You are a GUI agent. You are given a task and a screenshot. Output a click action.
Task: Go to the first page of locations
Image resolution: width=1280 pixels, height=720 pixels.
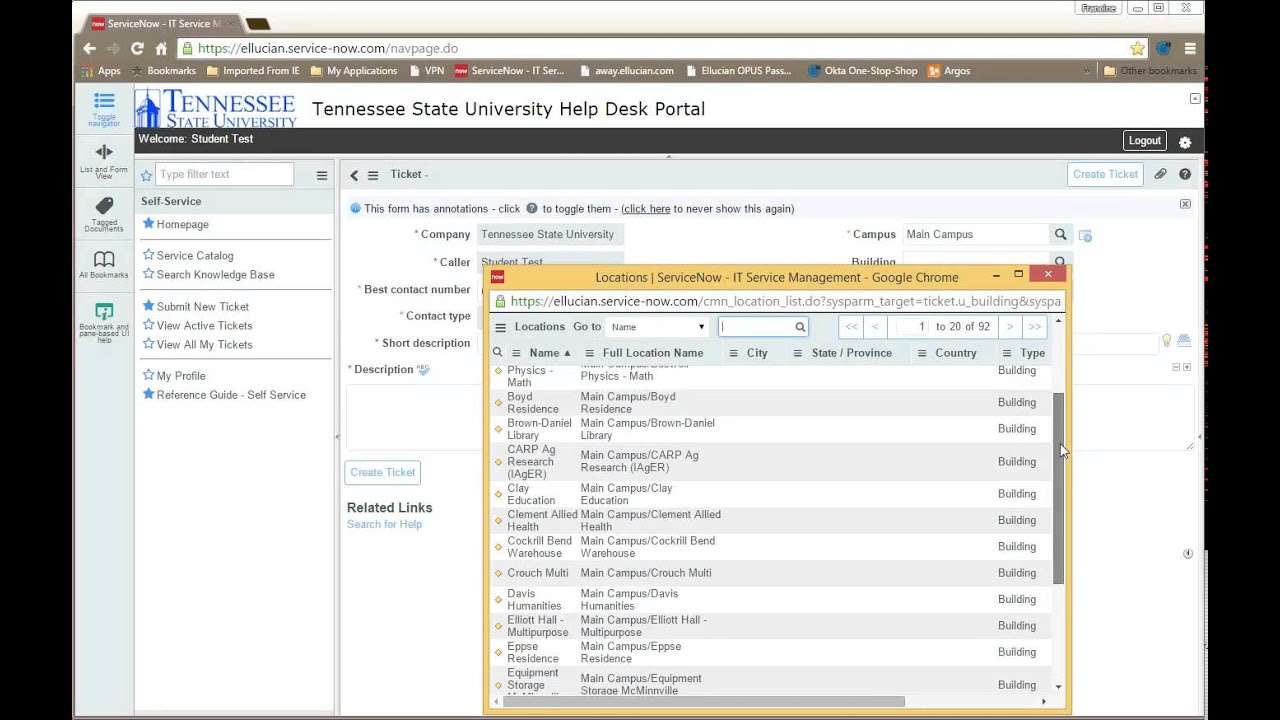pyautogui.click(x=851, y=327)
